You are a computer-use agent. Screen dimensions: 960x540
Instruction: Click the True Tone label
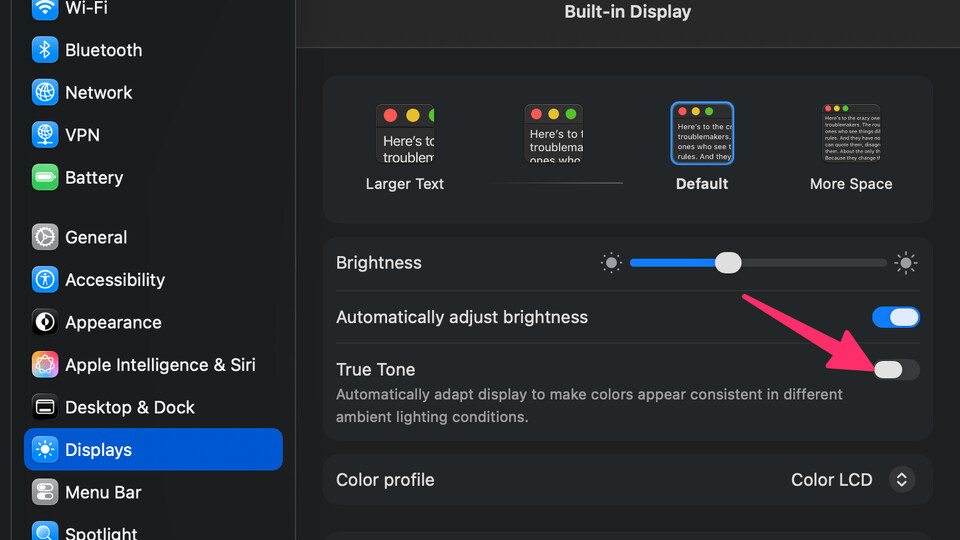click(375, 369)
